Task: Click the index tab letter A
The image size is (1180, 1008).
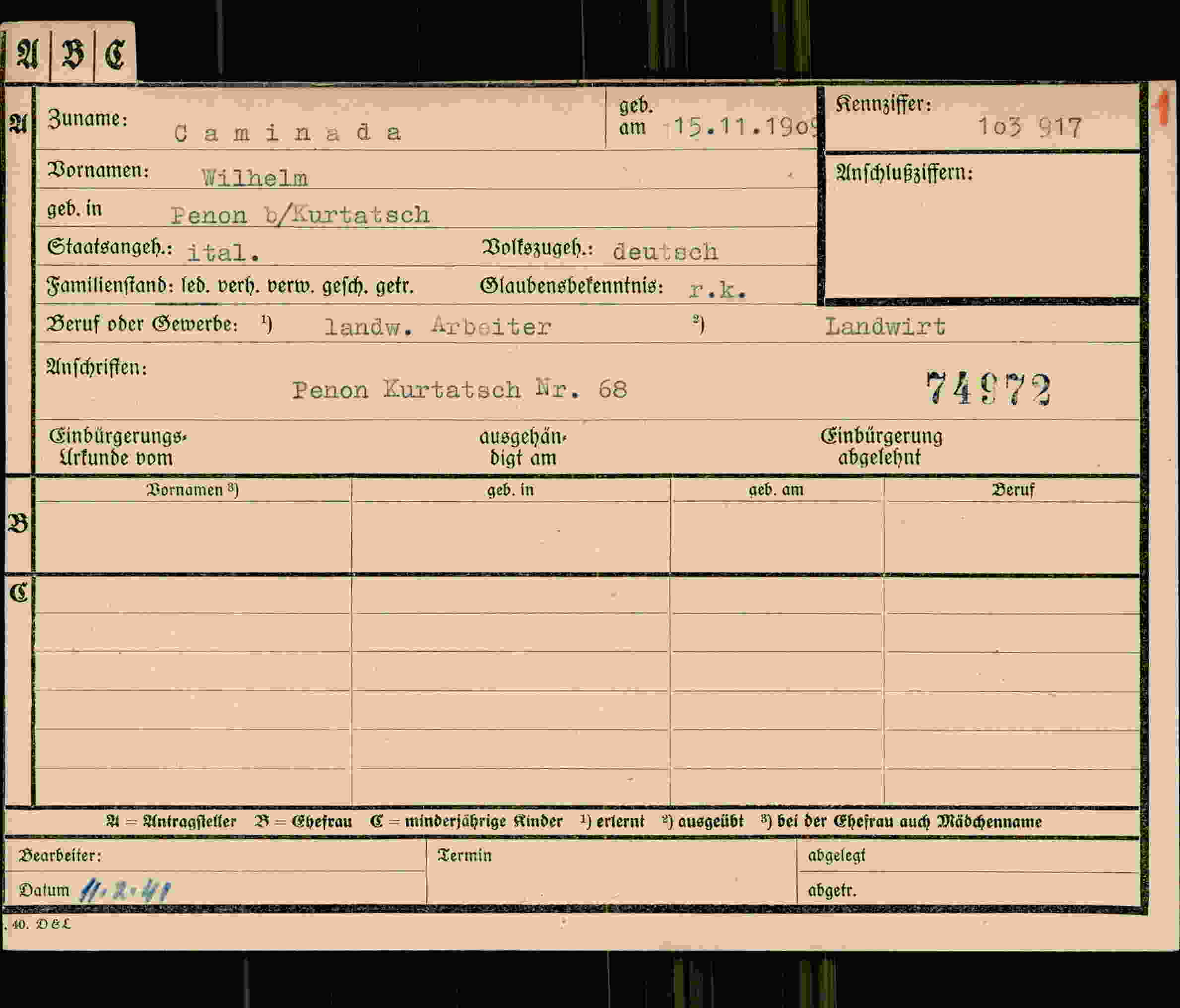Action: click(26, 55)
